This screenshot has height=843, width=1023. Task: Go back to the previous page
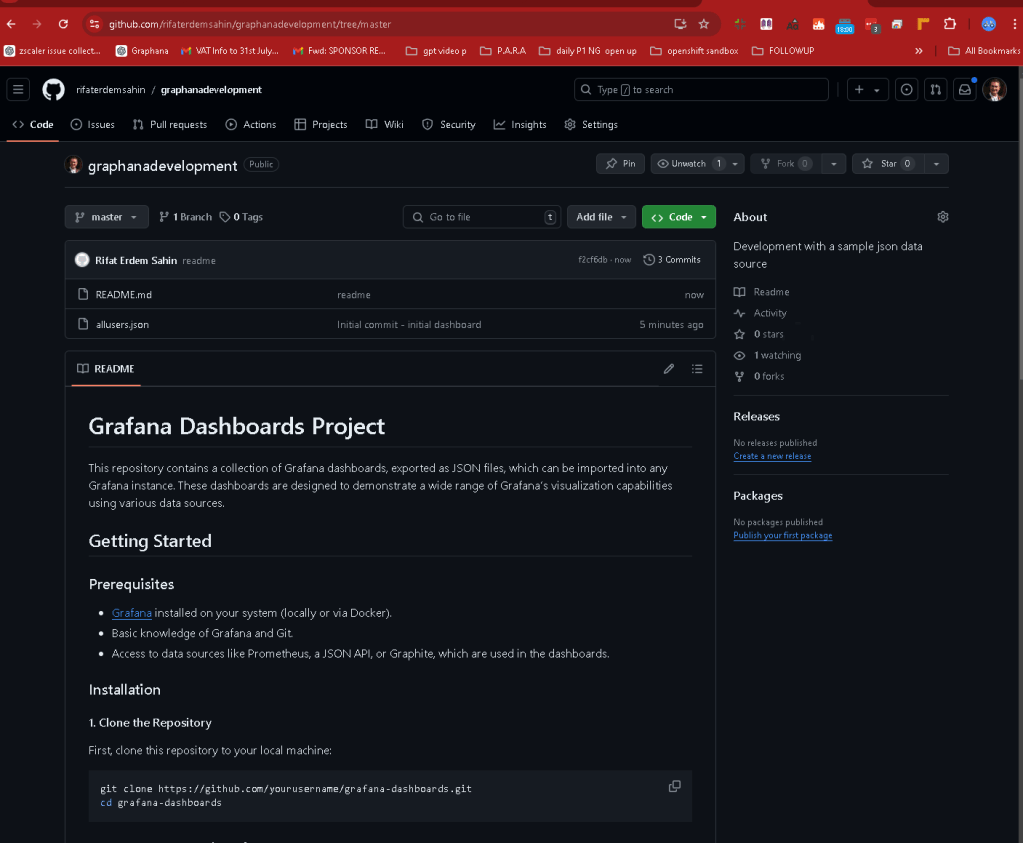[11, 24]
